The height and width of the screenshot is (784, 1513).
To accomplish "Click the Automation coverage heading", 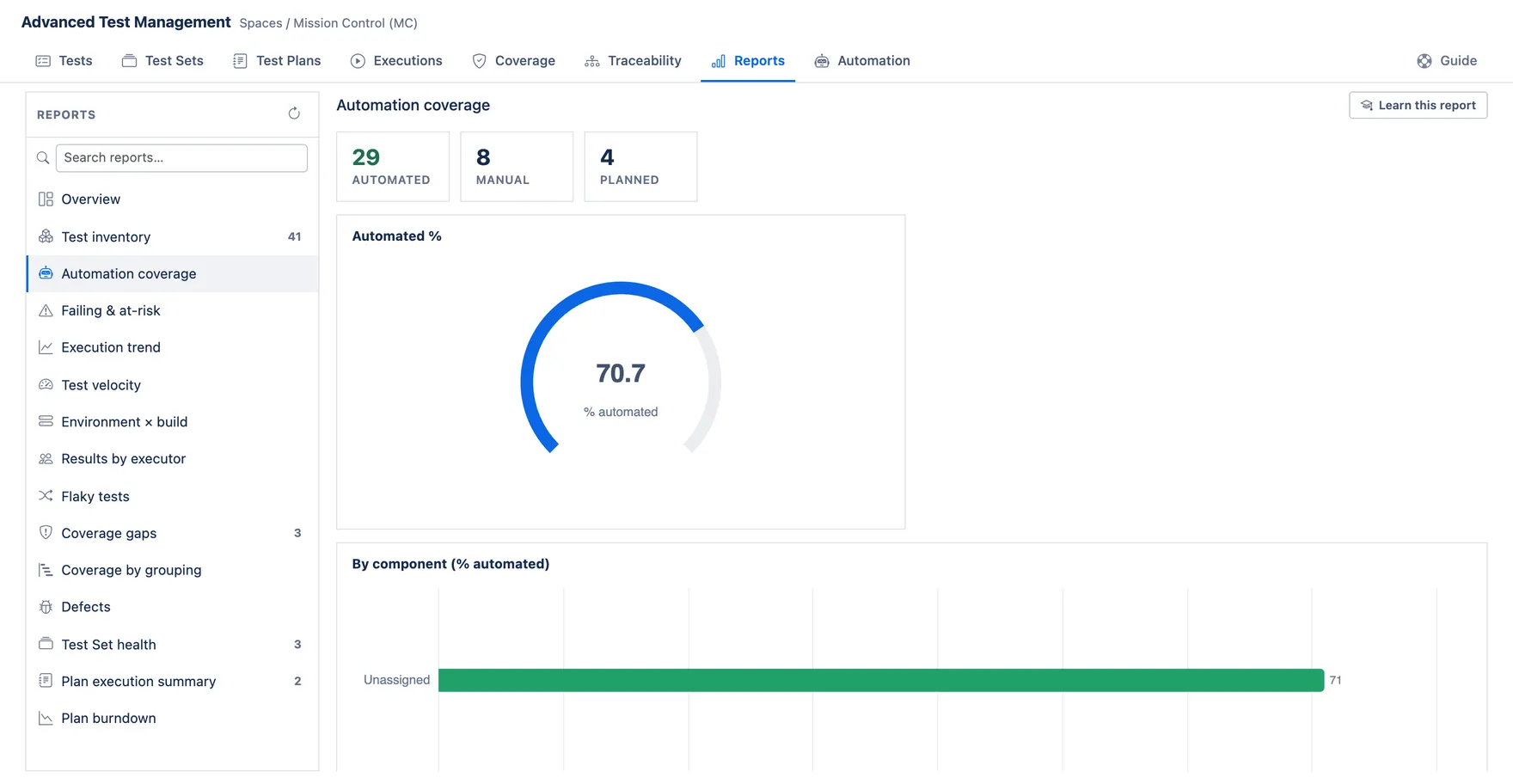I will pos(413,105).
